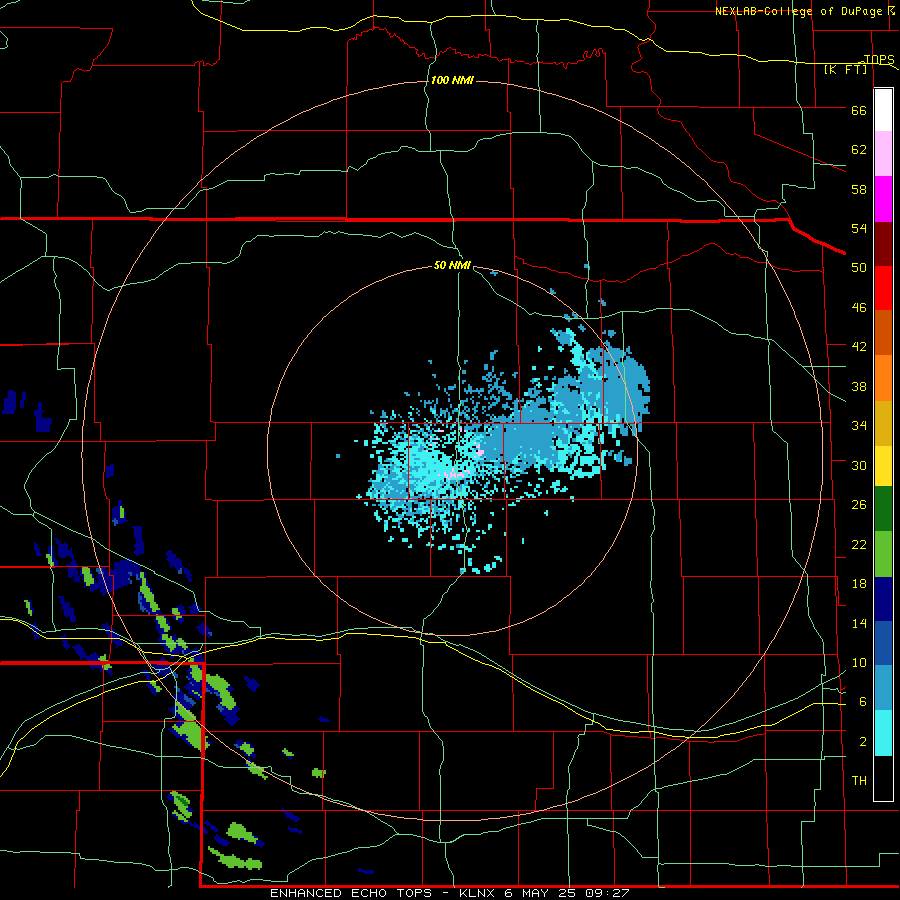This screenshot has width=900, height=900.
Task: Select the 100 NMI range ring label
Action: 452,80
